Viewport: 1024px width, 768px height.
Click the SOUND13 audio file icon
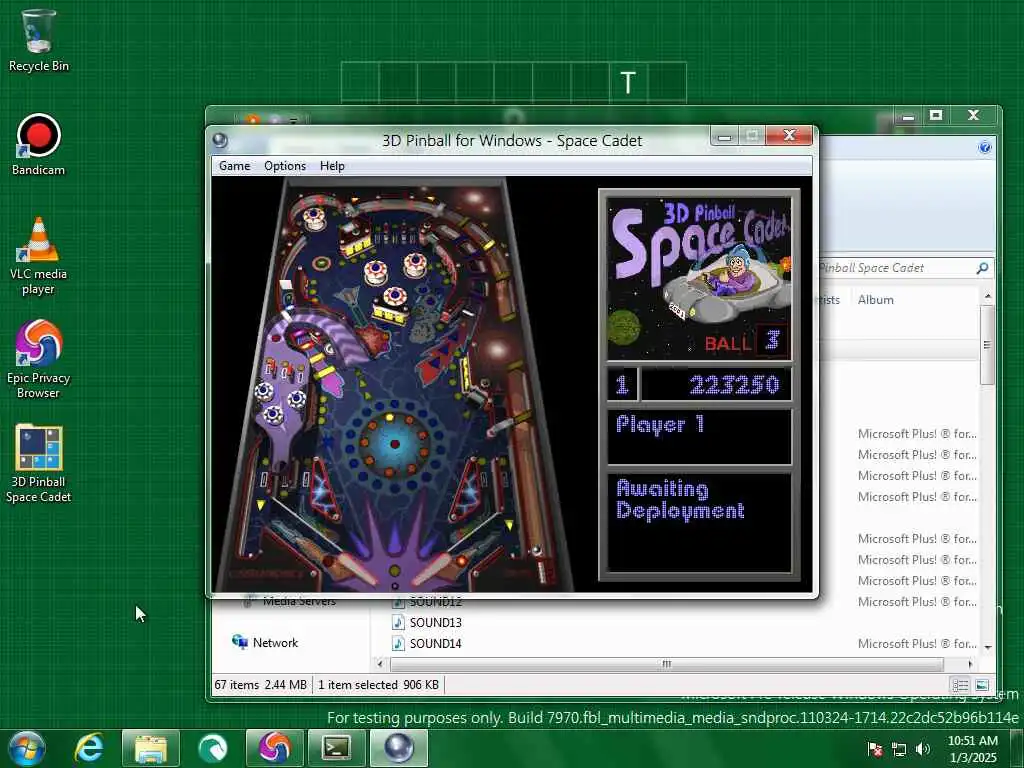point(398,622)
